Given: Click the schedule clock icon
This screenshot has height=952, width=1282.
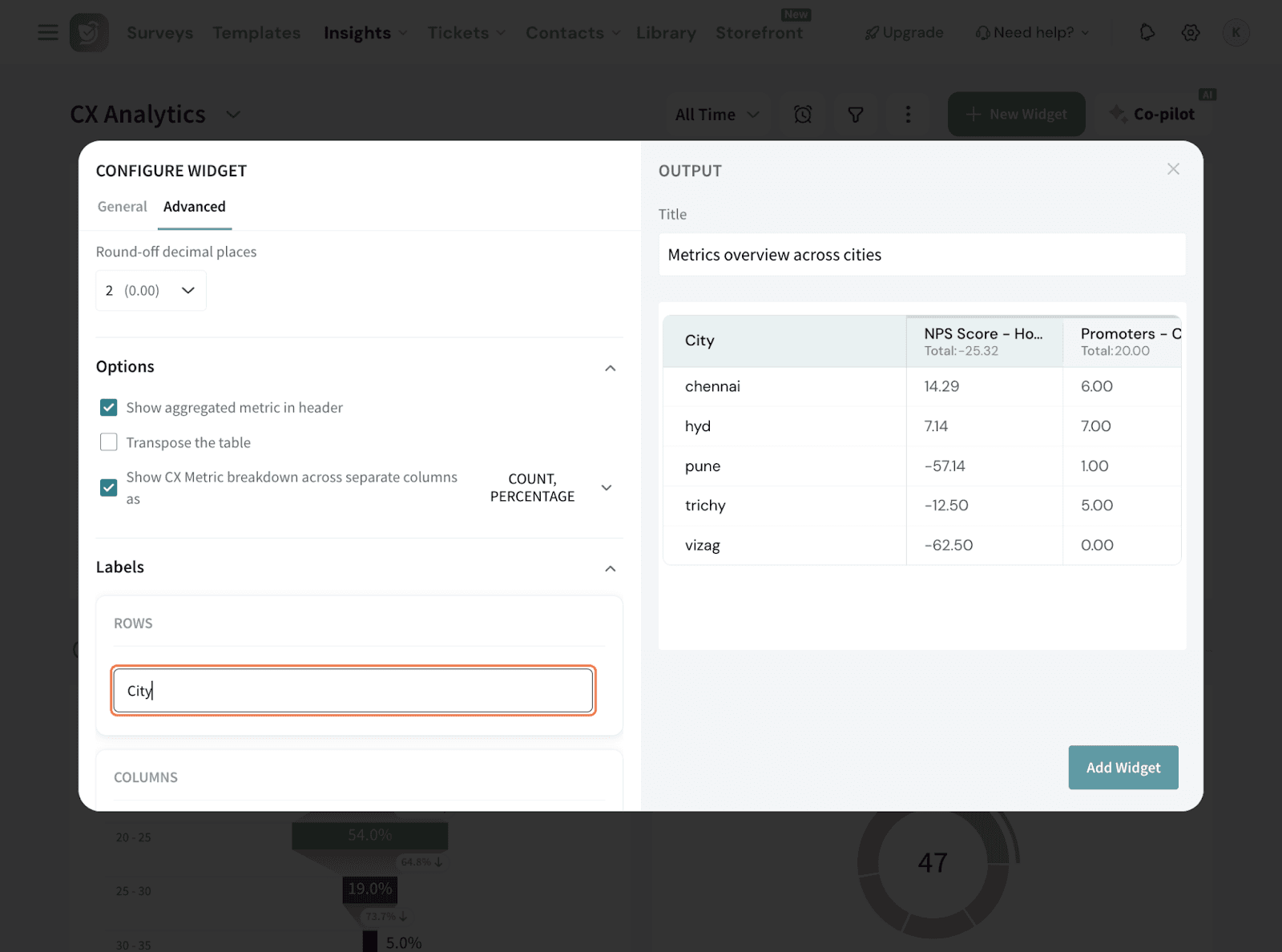Looking at the screenshot, I should [803, 115].
